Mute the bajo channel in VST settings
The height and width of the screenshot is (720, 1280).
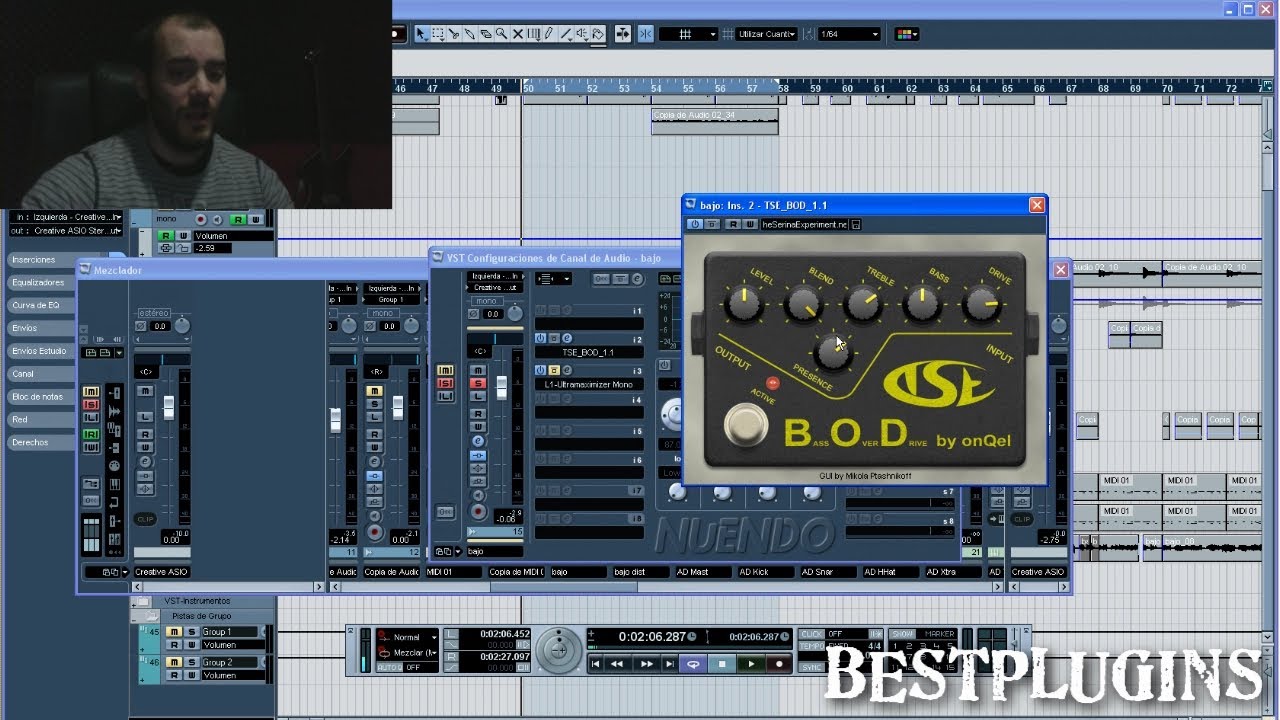coord(478,370)
